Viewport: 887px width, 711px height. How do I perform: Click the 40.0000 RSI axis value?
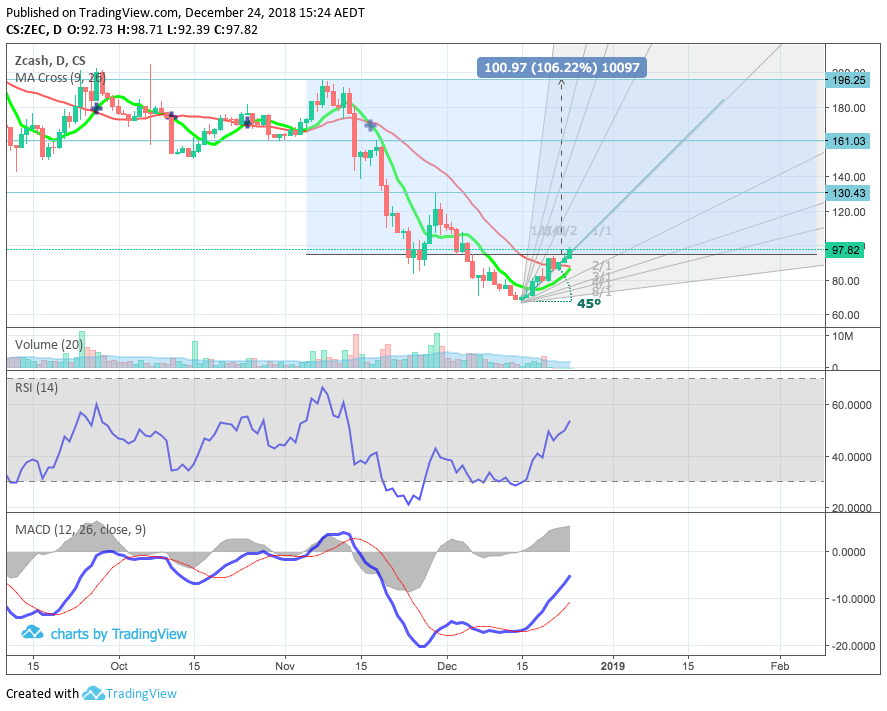[851, 457]
